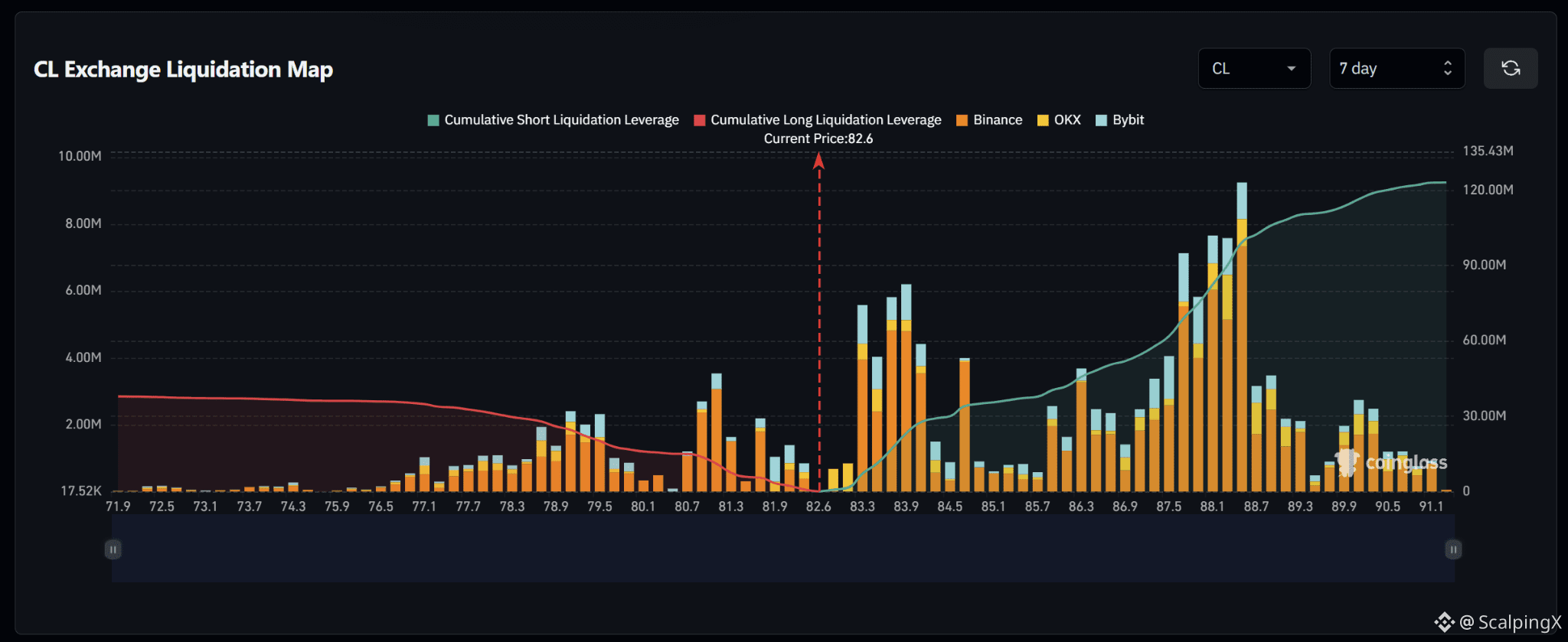Click the right zoom slider handle
1568x642 pixels.
click(x=1453, y=549)
